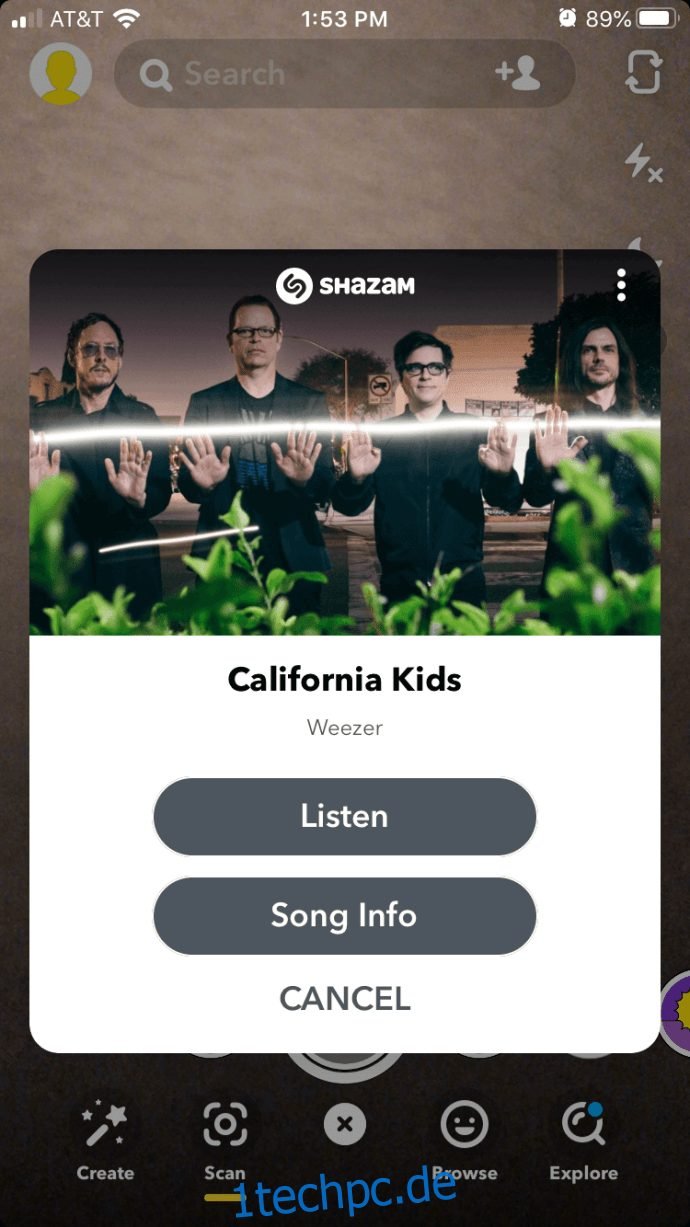Tap the battery indicator in status bar
This screenshot has width=690, height=1227.
pyautogui.click(x=658, y=18)
